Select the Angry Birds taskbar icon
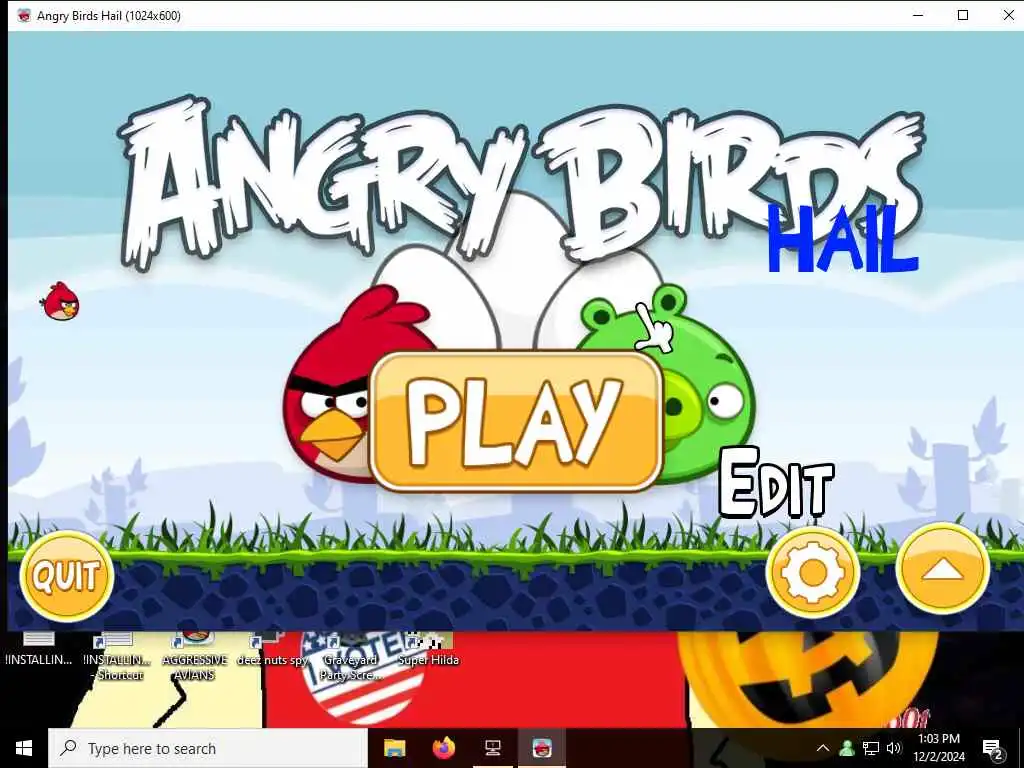Image resolution: width=1024 pixels, height=768 pixels. [x=542, y=748]
